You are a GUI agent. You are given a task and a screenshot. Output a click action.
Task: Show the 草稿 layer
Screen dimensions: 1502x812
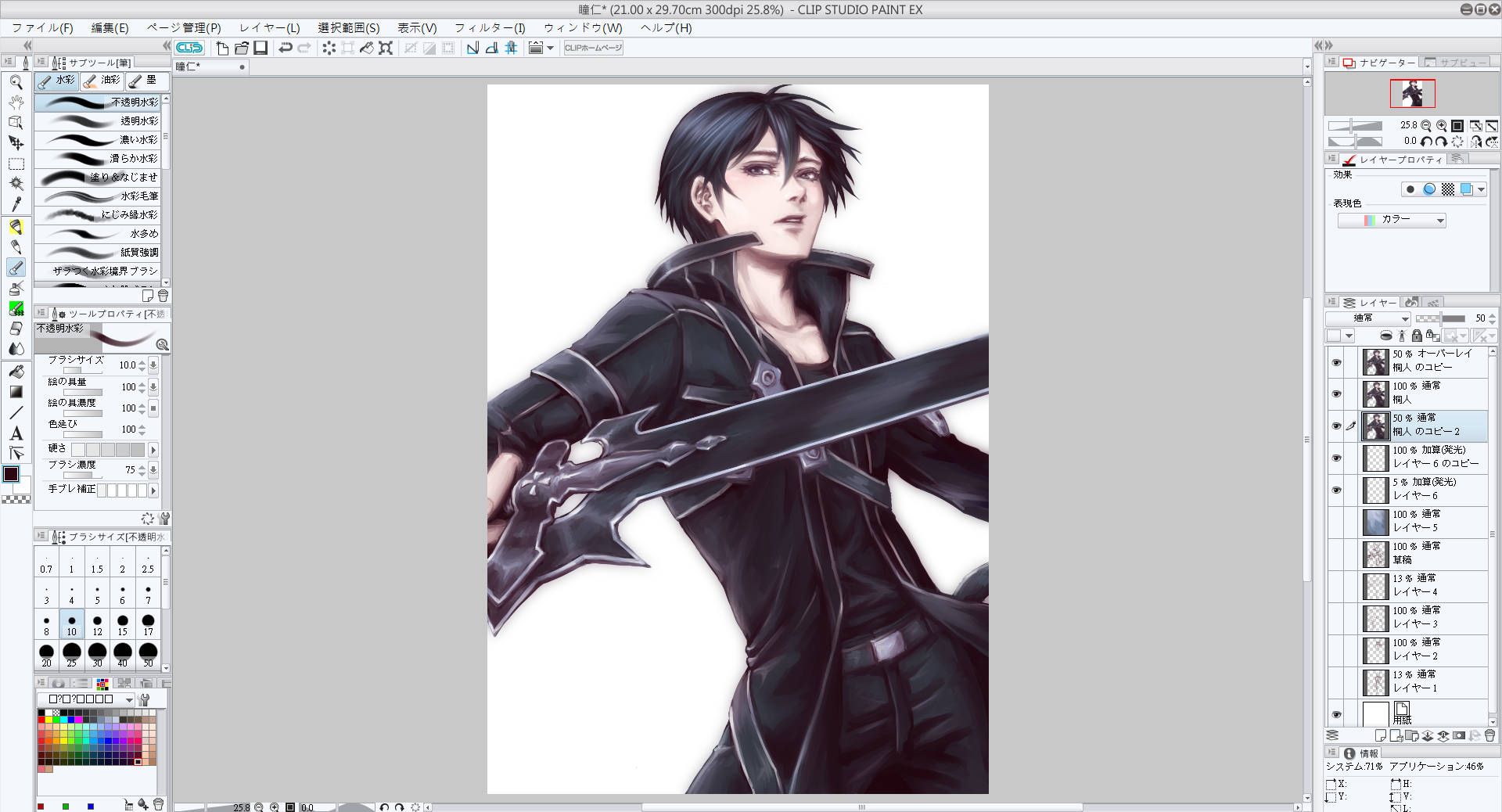[1336, 554]
